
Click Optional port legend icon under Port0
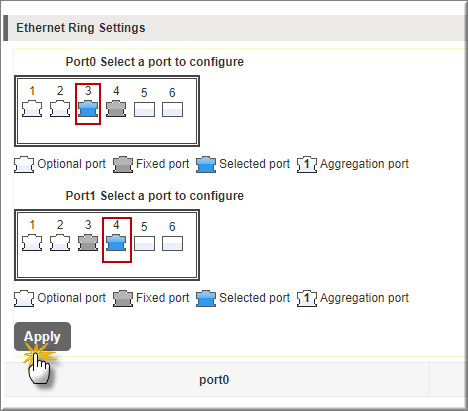point(24,165)
